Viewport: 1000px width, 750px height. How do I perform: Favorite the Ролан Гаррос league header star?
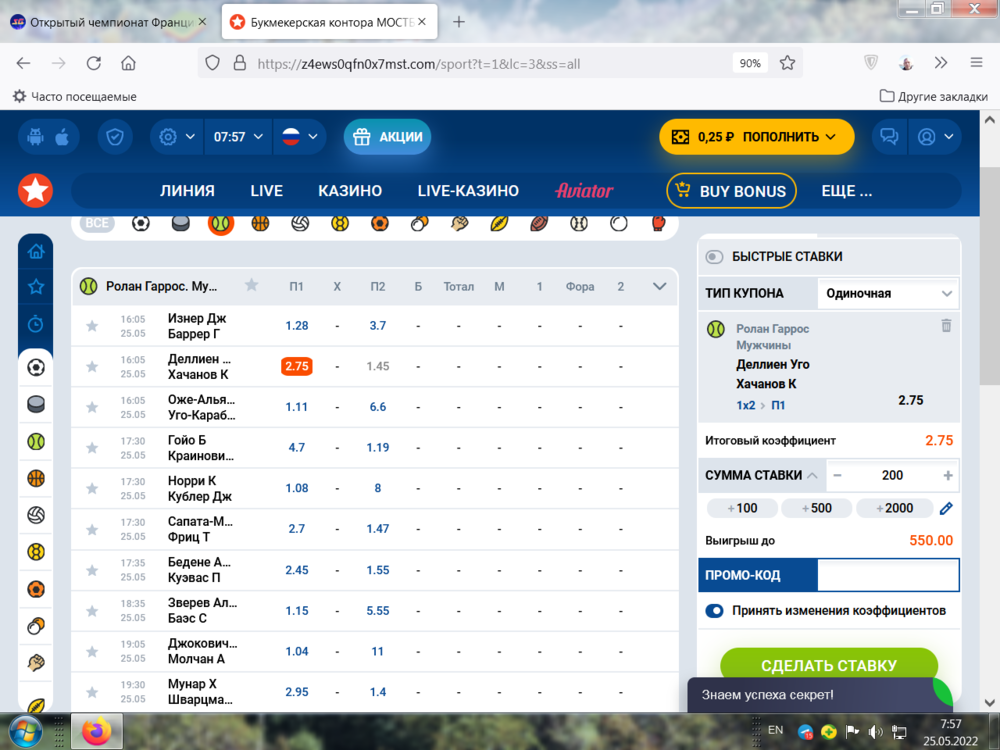(x=252, y=285)
